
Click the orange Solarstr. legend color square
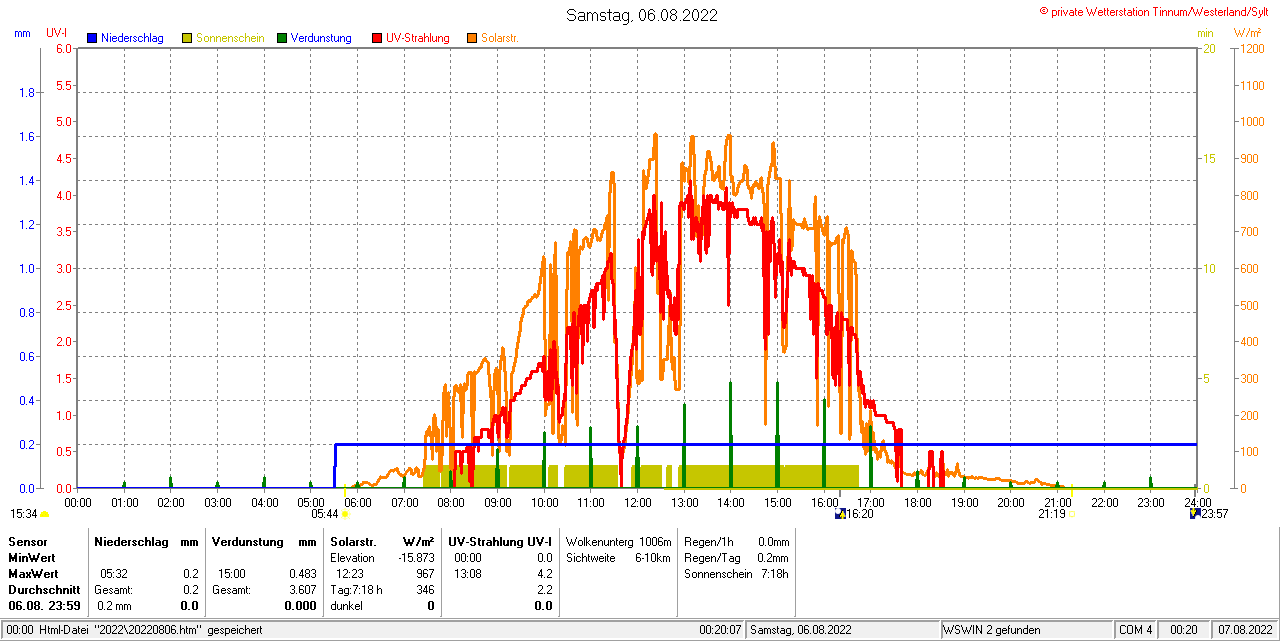472,38
